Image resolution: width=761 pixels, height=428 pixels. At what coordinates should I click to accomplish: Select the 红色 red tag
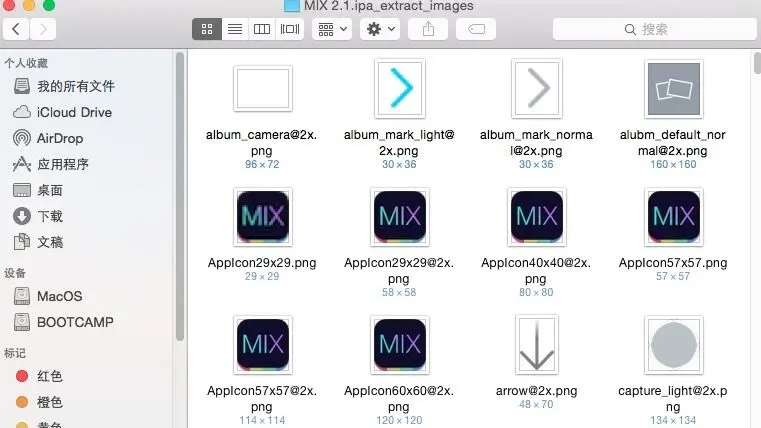tap(39, 376)
